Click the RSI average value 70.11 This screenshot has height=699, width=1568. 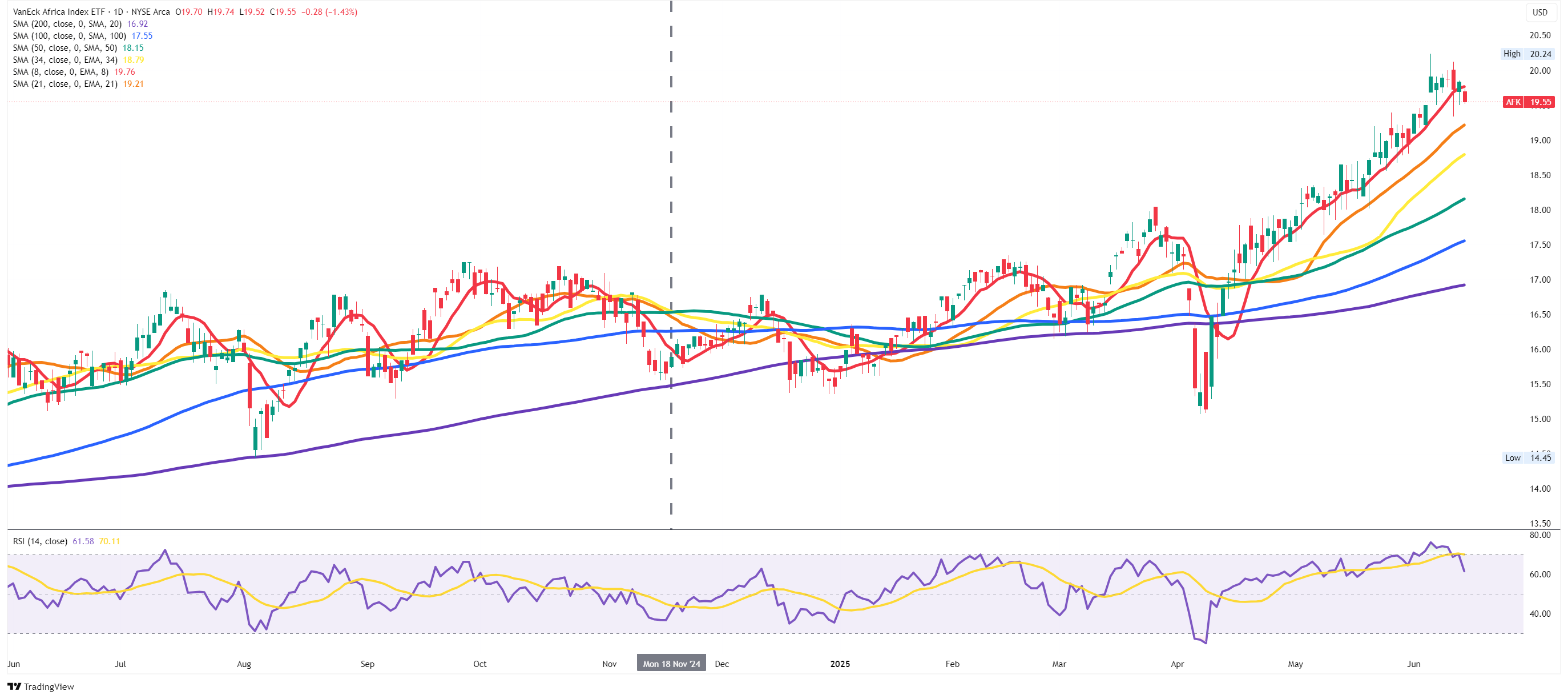[x=109, y=541]
